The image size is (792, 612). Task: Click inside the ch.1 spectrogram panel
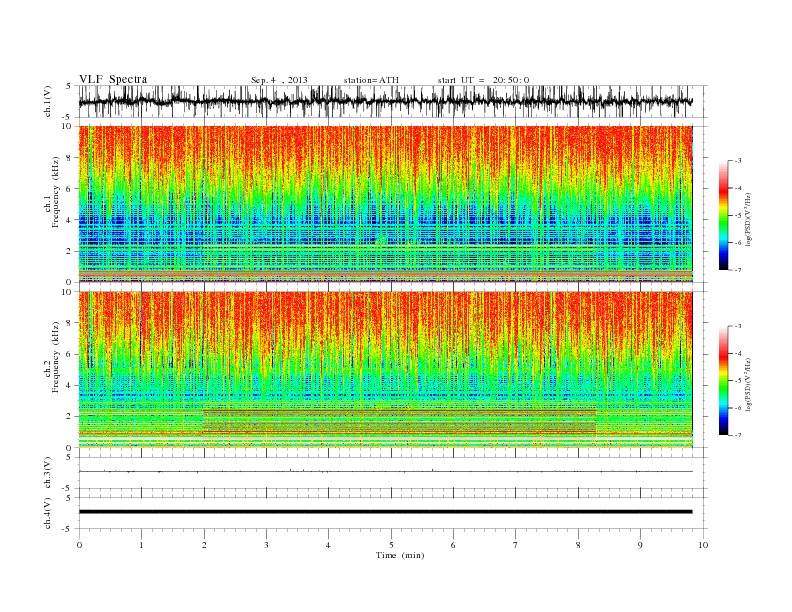(x=385, y=204)
